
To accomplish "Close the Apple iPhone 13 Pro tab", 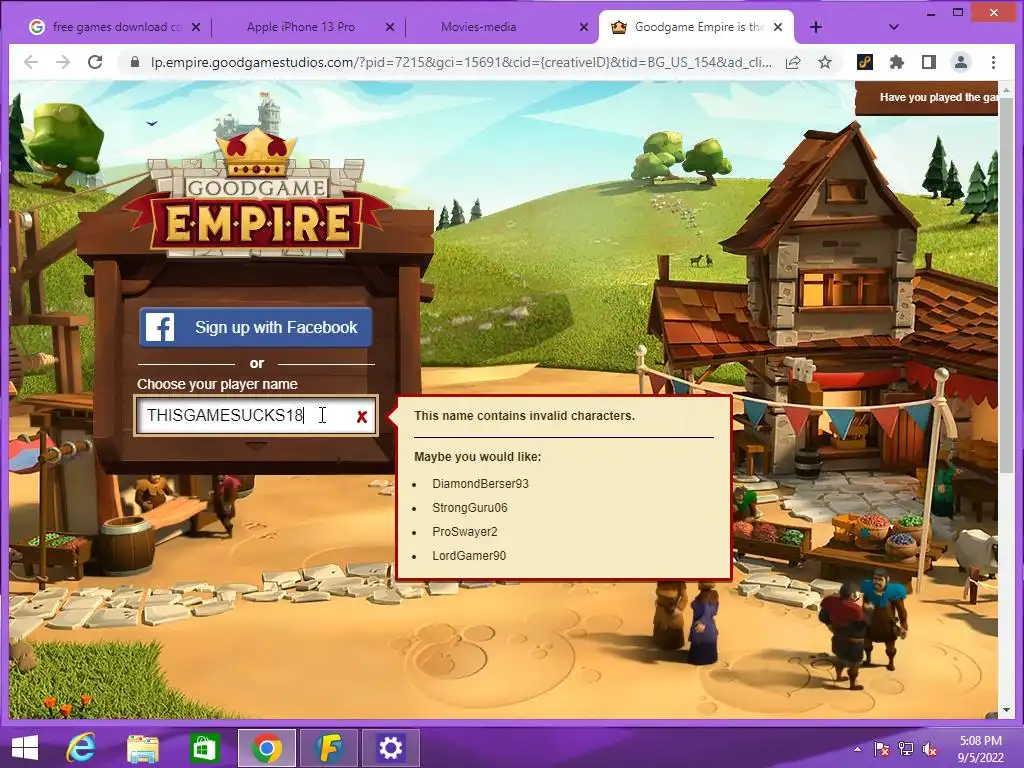I will 390,27.
